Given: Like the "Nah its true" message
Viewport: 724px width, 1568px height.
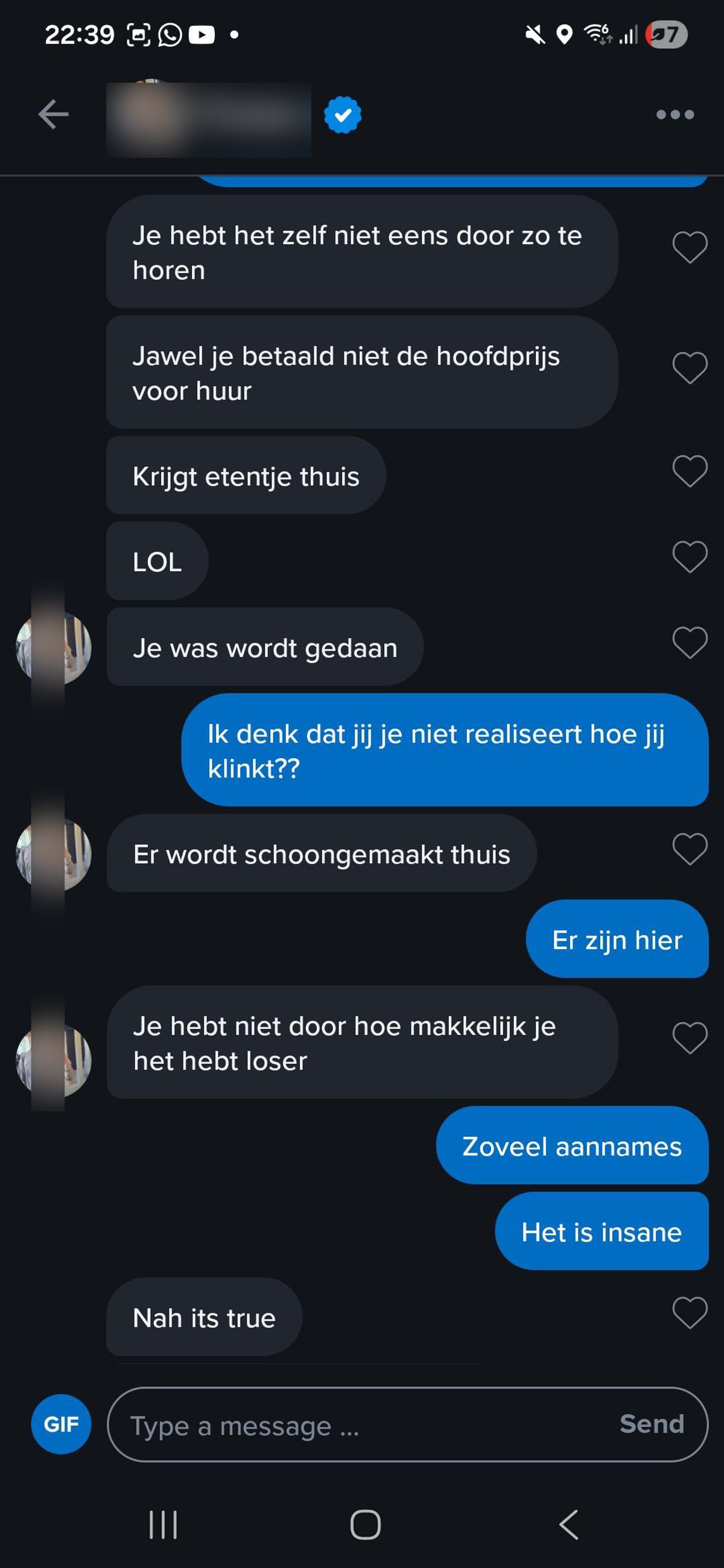Looking at the screenshot, I should [690, 1313].
